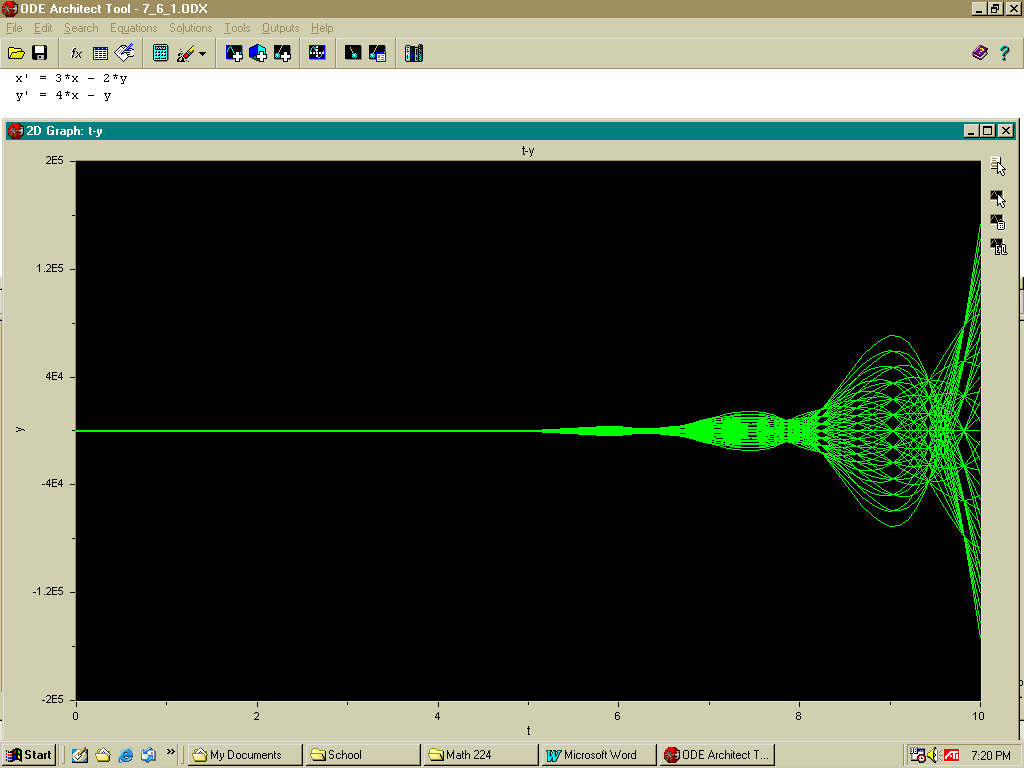Open the File menu
This screenshot has height=768, width=1024.
pyautogui.click(x=14, y=28)
